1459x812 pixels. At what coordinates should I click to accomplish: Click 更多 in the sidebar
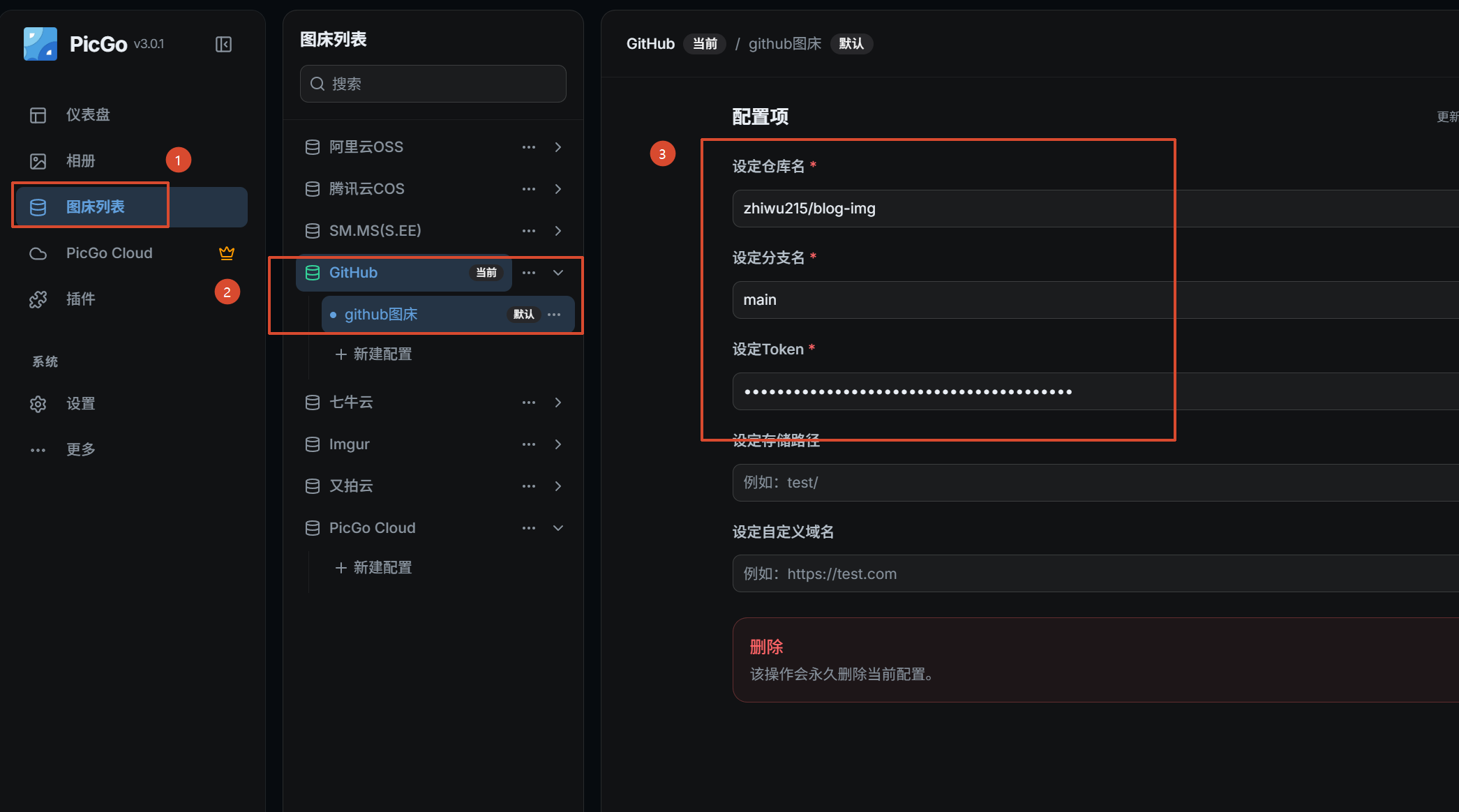(131, 449)
